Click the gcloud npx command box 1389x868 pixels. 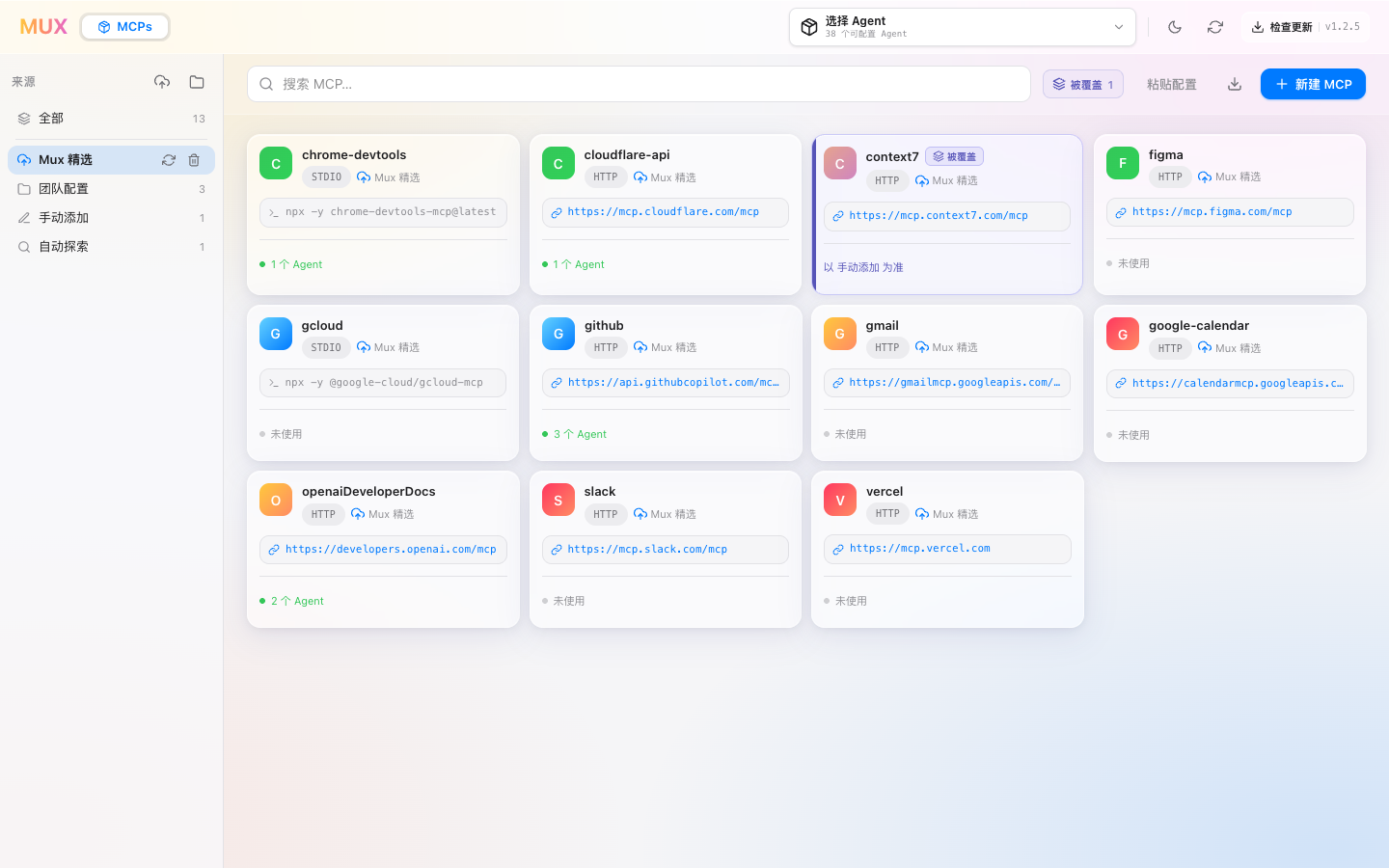[x=383, y=383]
